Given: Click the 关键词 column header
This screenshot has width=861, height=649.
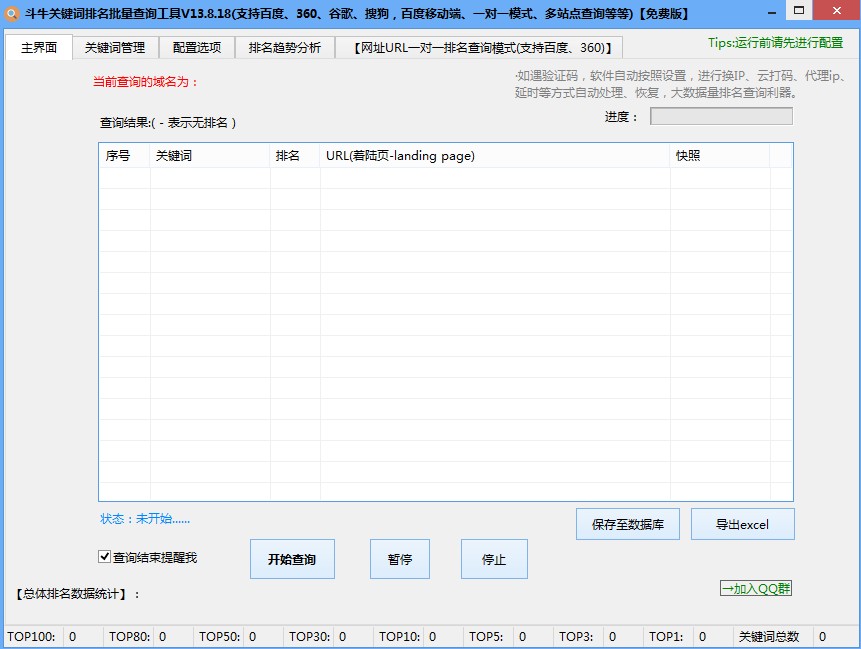Looking at the screenshot, I should click(x=210, y=156).
